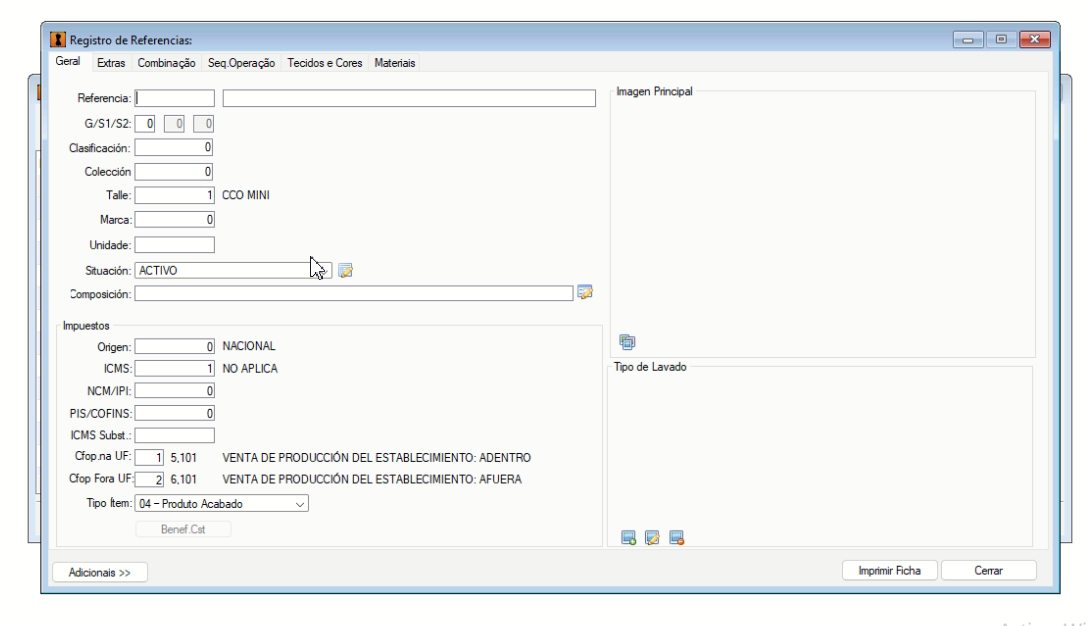The height and width of the screenshot is (626, 1088).
Task: Focus the Marca input field
Action: (175, 220)
